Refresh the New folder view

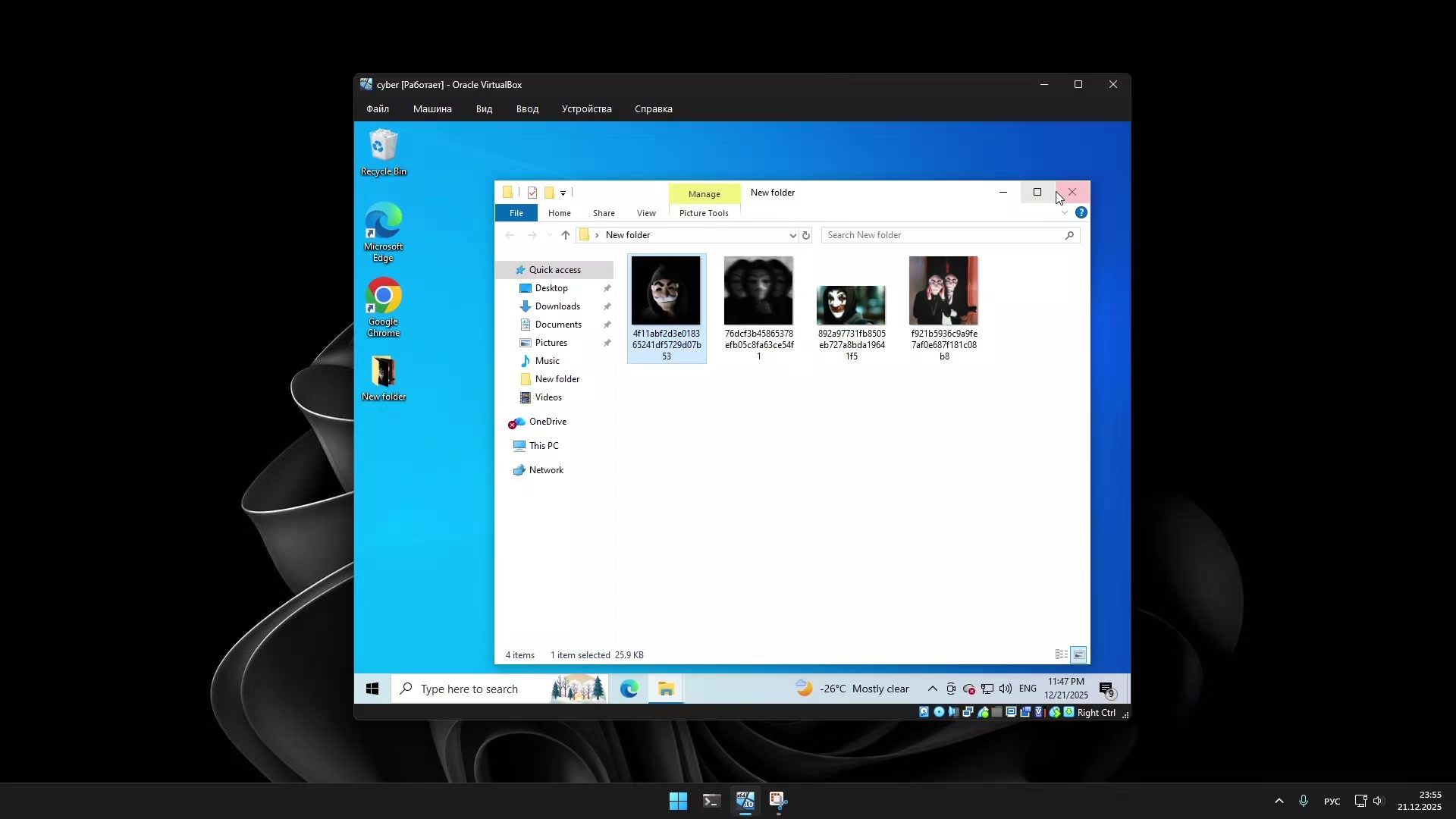coord(806,235)
